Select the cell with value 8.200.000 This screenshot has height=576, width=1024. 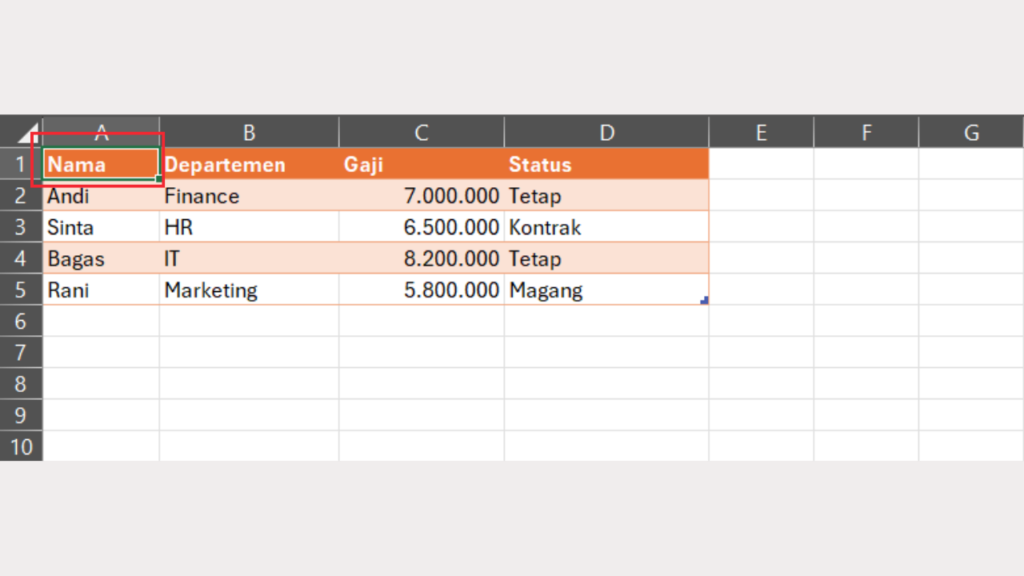click(x=421, y=259)
